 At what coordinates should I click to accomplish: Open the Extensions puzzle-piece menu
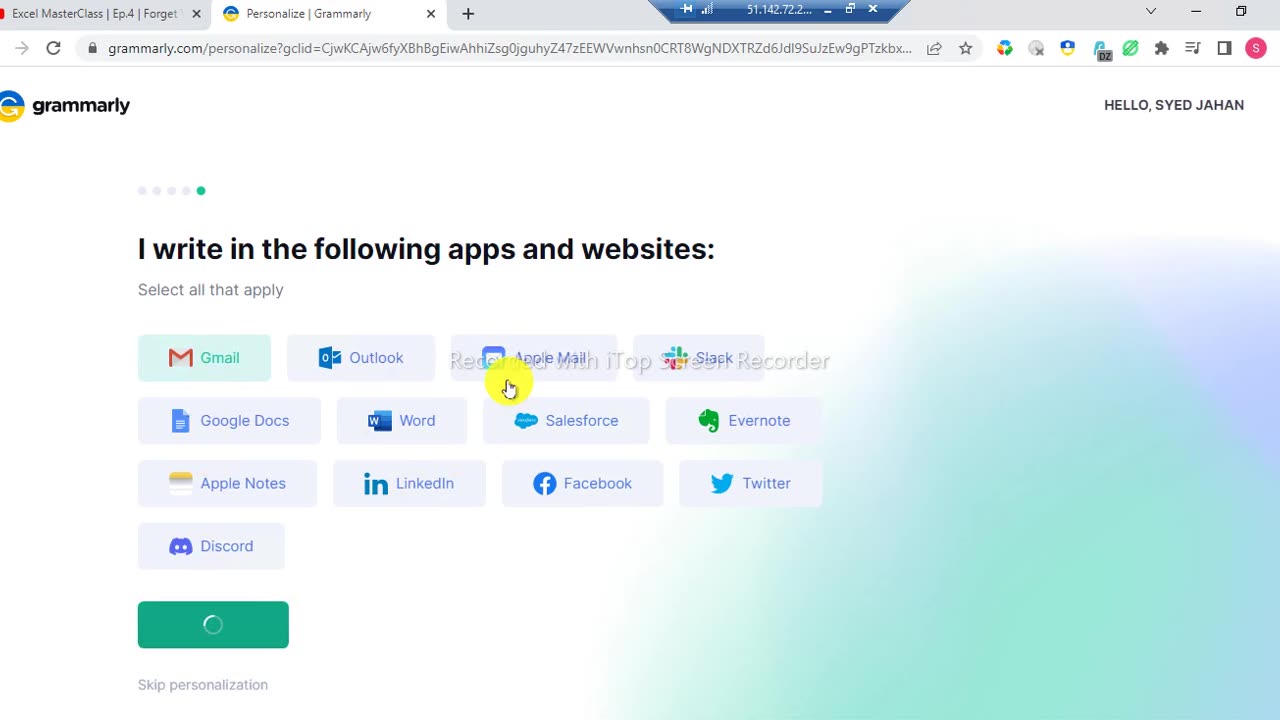[x=1162, y=48]
